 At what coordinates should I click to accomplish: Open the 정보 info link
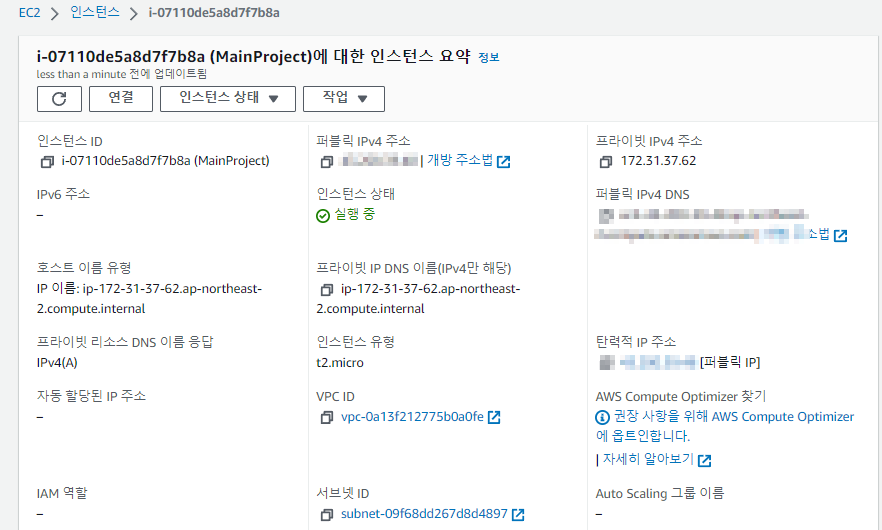[x=488, y=57]
